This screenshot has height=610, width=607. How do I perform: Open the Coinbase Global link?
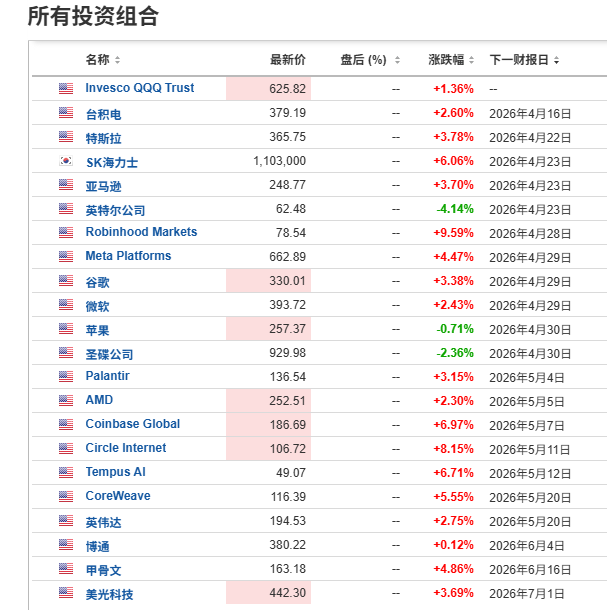coord(133,424)
